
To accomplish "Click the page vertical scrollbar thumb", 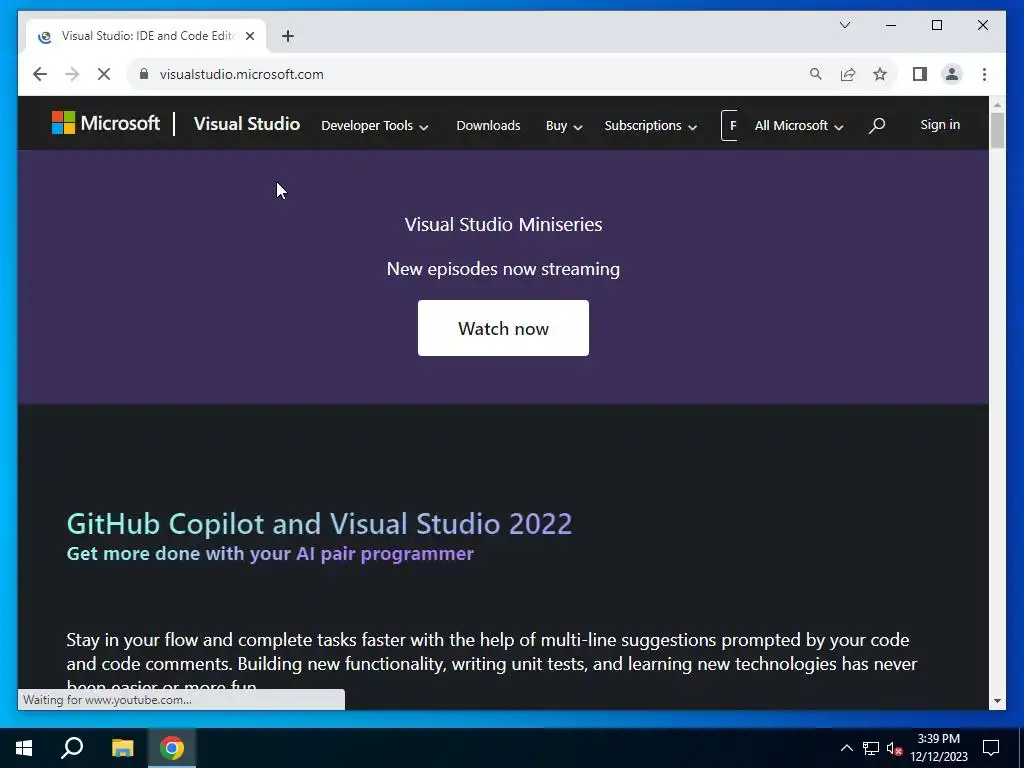I will pos(997,130).
